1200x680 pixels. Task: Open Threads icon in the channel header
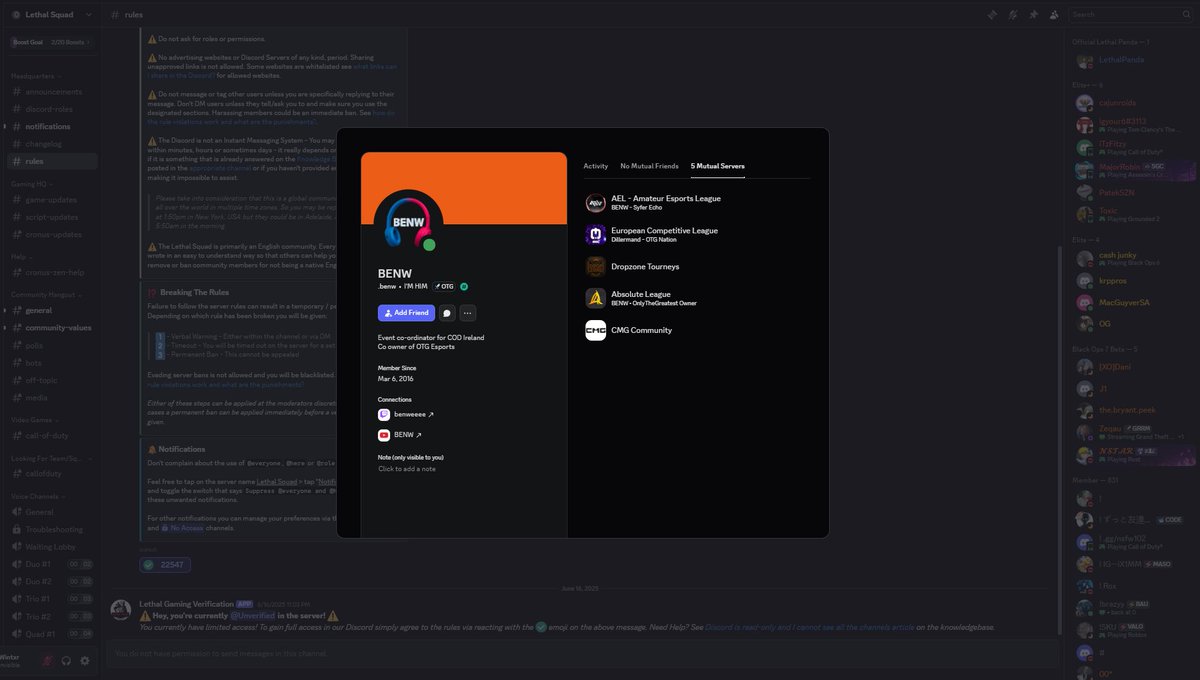(x=992, y=15)
